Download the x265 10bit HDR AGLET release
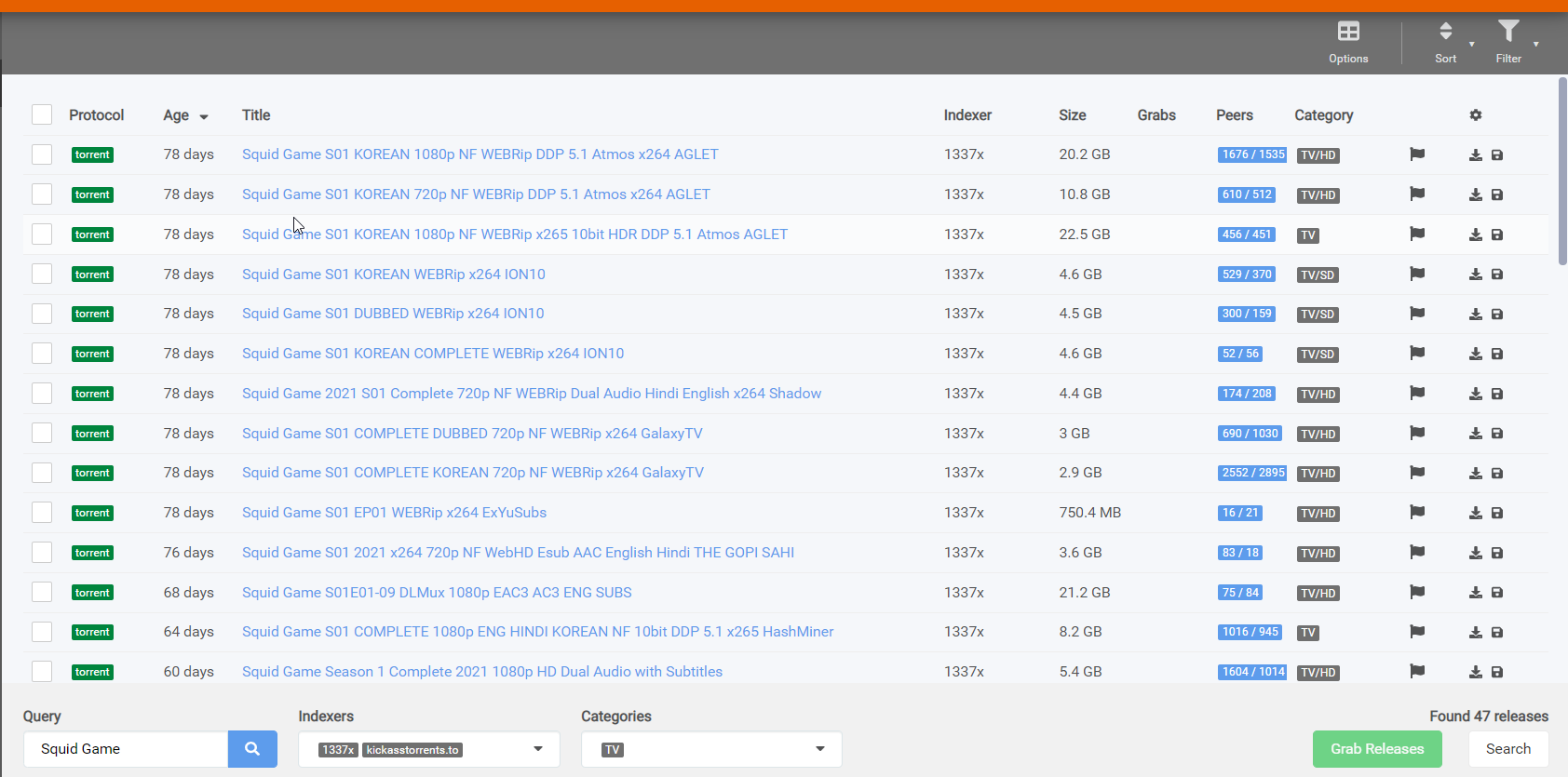The image size is (1568, 777). 1476,235
